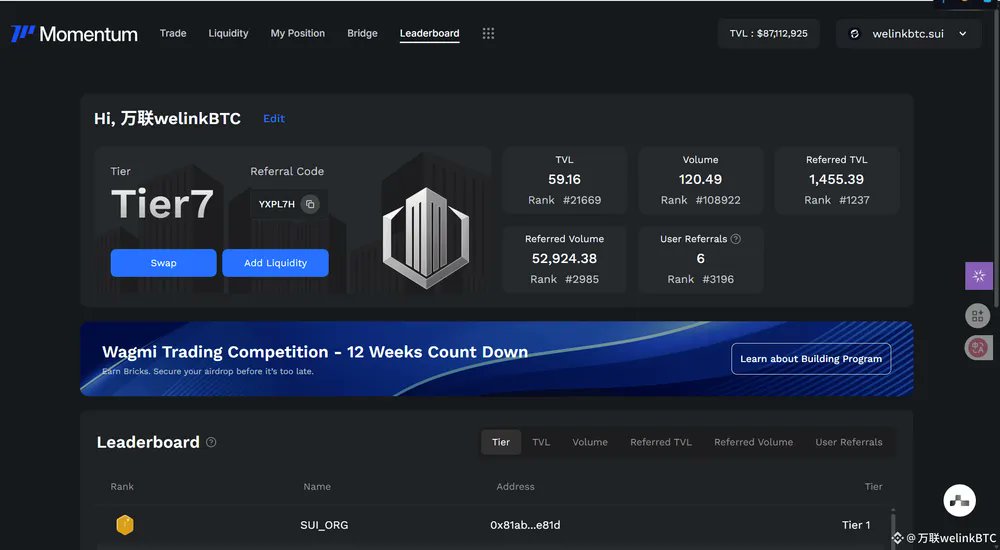Open the Bridge page
The width and height of the screenshot is (1000, 550).
tap(362, 33)
